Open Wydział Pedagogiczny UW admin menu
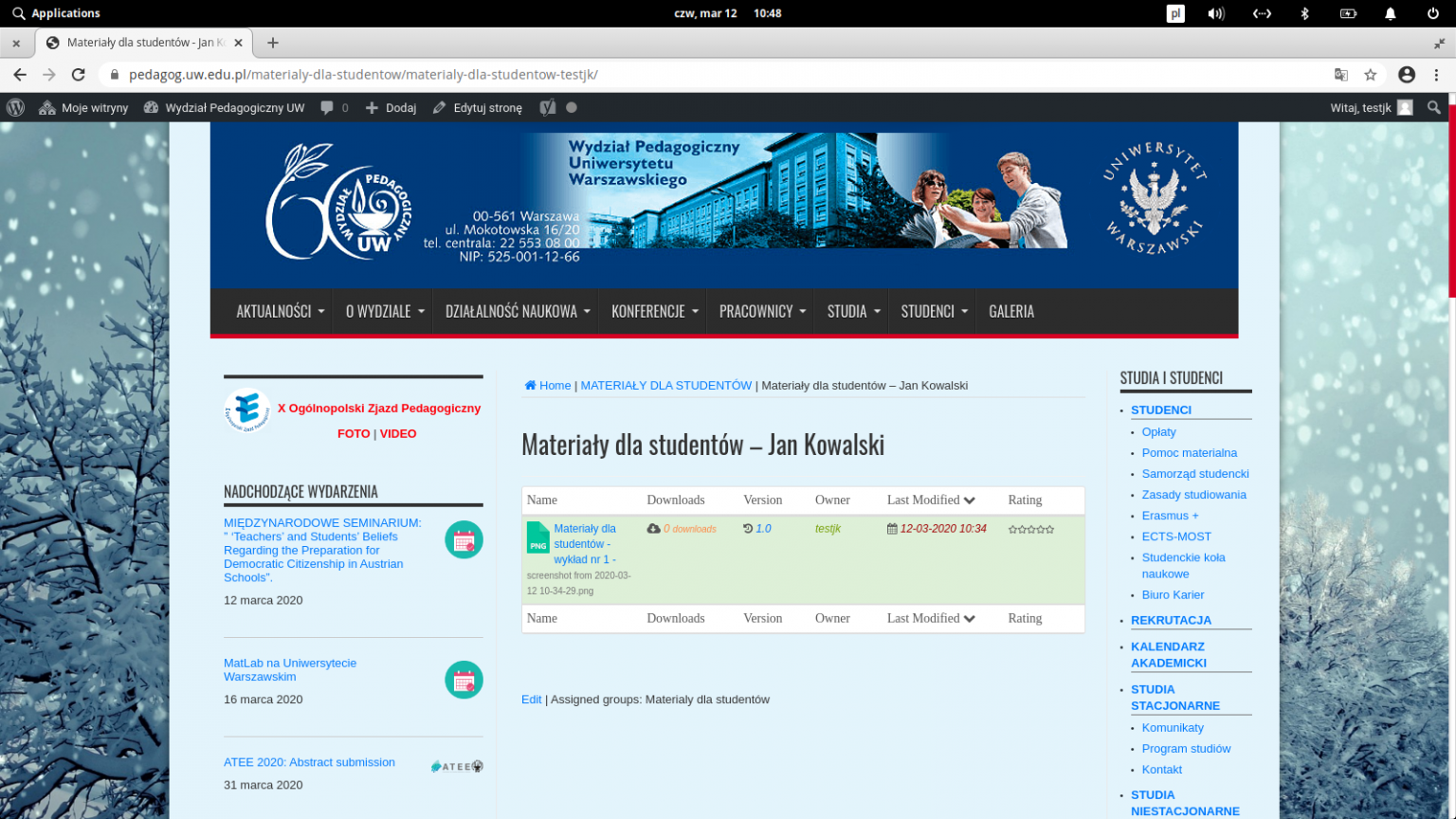The height and width of the screenshot is (819, 1456). (224, 108)
